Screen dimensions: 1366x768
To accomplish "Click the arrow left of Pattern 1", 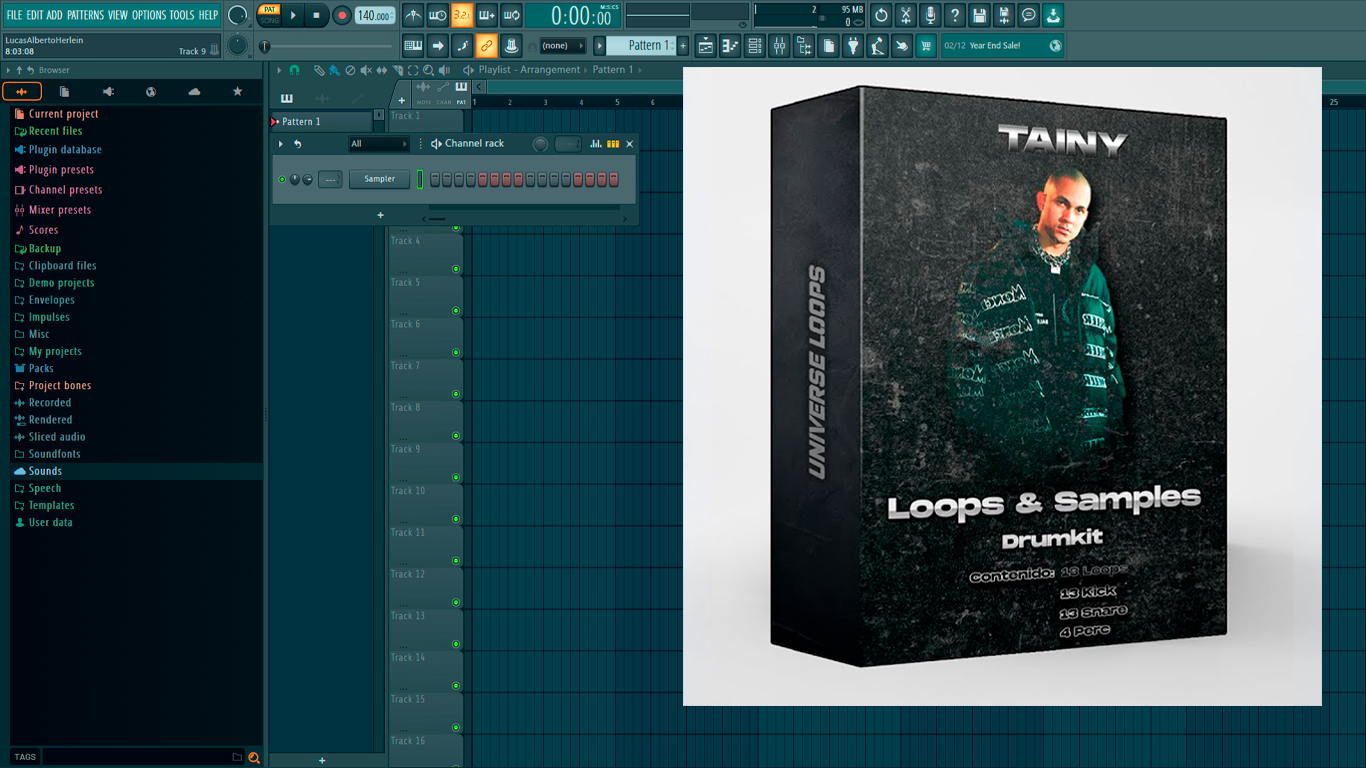I will (600, 45).
